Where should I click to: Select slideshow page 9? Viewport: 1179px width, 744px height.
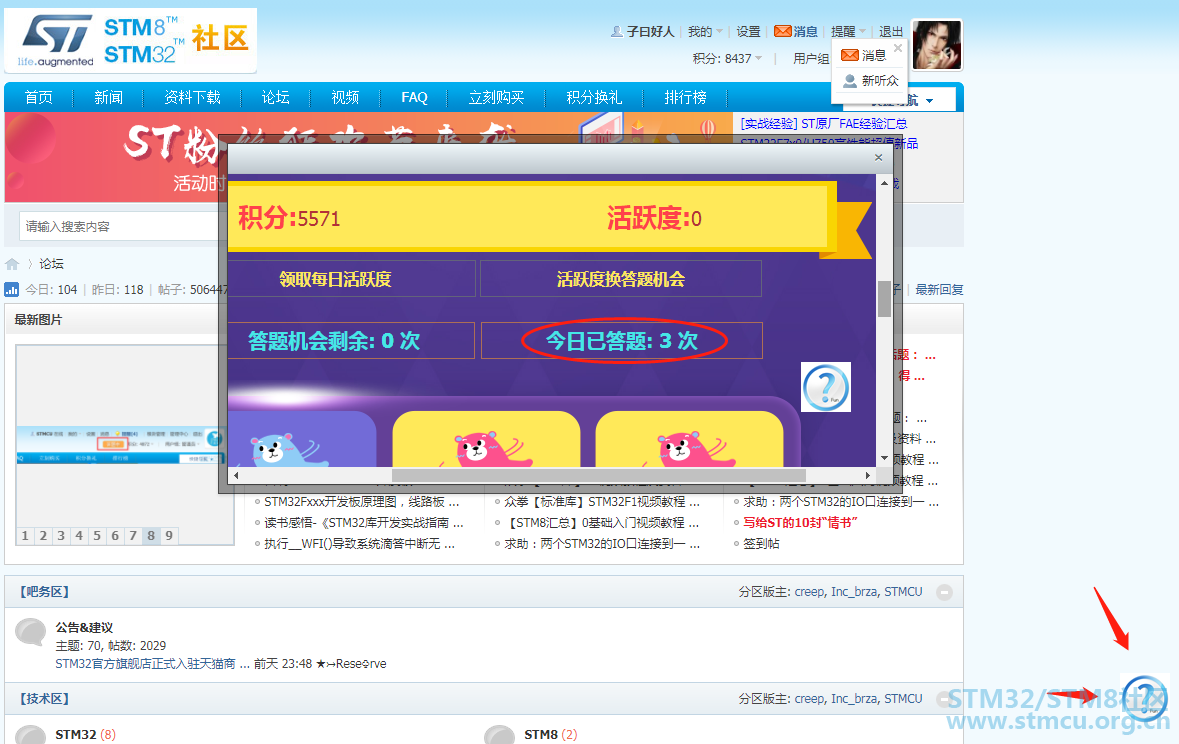[x=169, y=536]
